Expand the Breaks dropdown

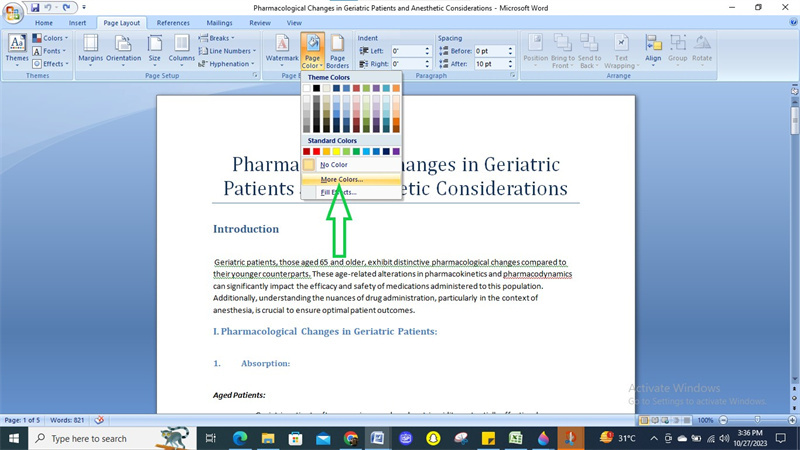[x=220, y=38]
